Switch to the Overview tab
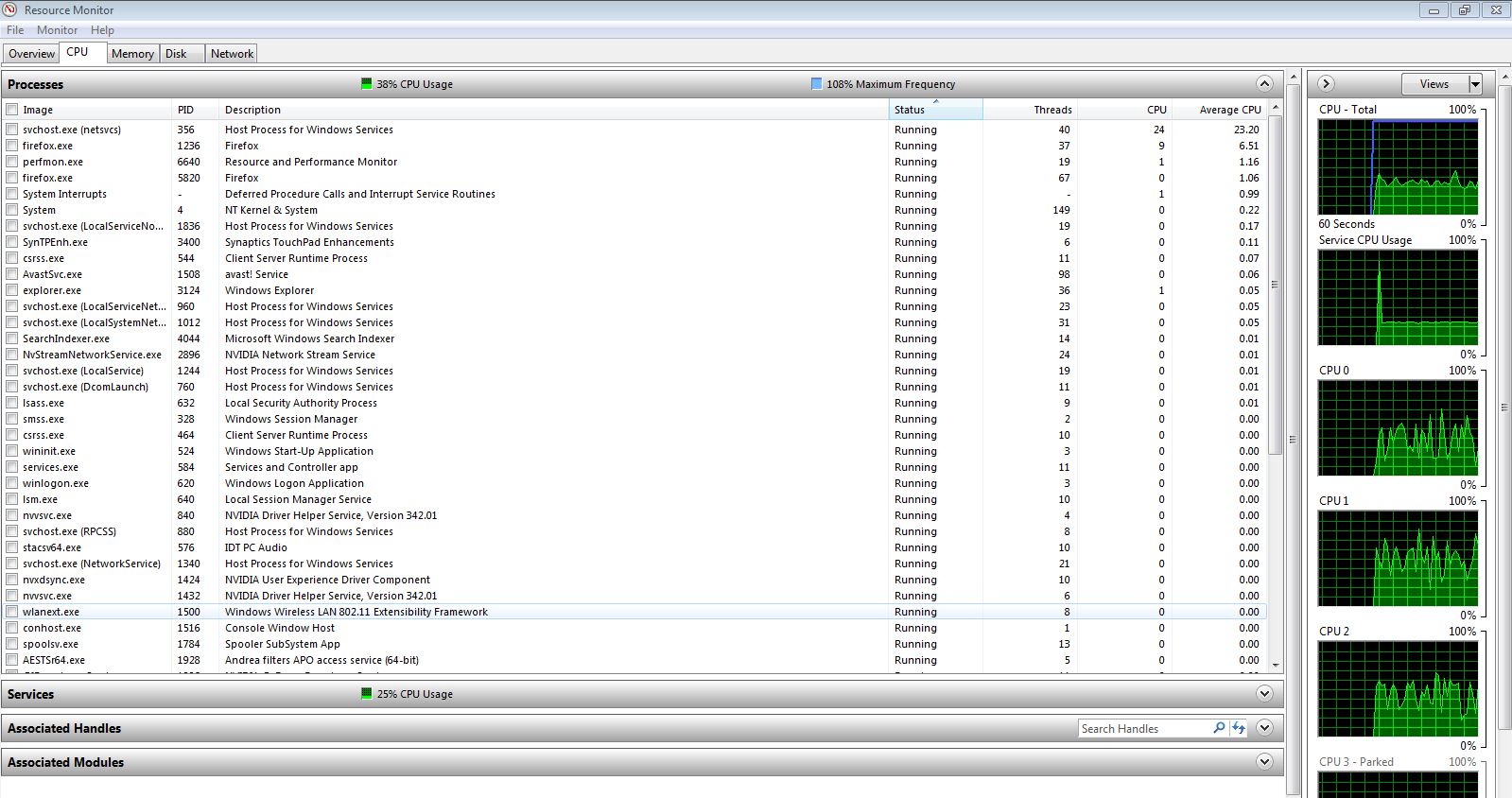 [31, 54]
